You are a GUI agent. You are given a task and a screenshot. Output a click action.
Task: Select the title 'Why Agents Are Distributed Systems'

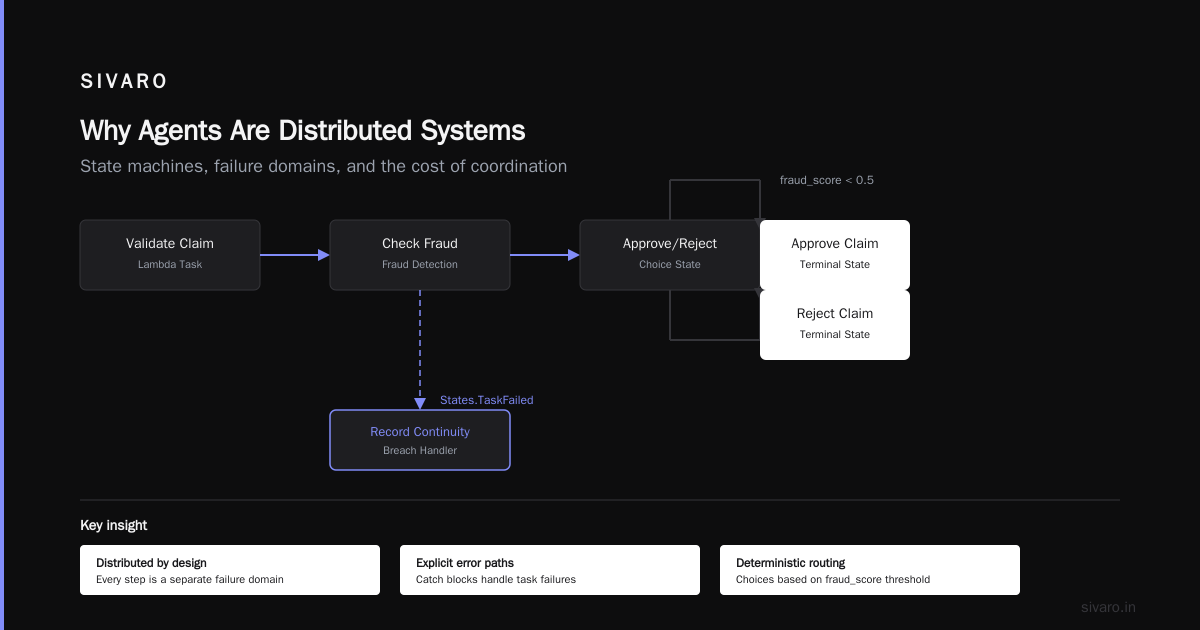click(302, 131)
